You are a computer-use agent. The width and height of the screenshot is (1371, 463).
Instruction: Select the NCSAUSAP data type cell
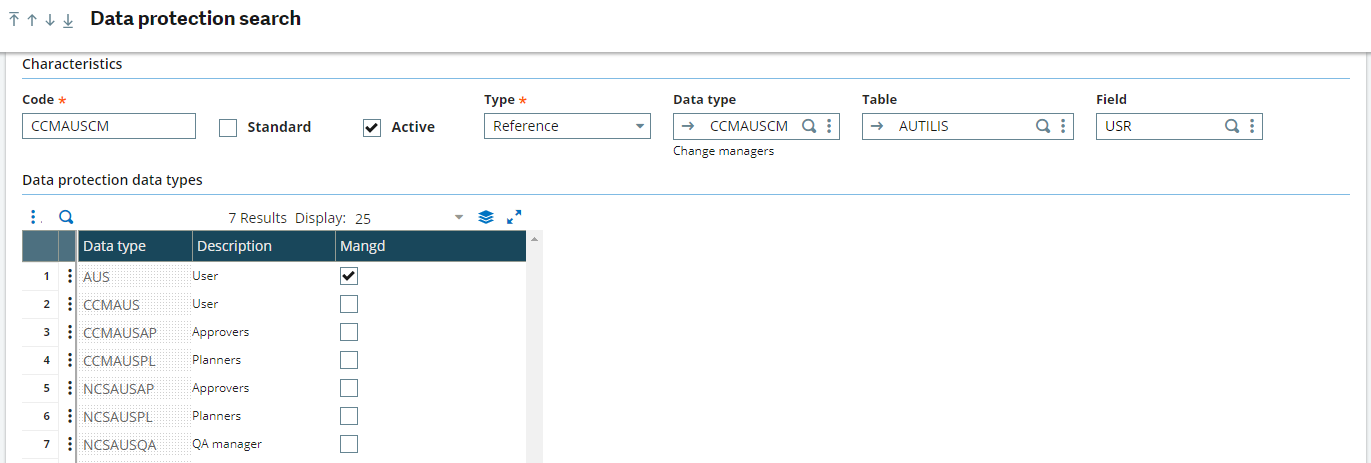tap(134, 388)
